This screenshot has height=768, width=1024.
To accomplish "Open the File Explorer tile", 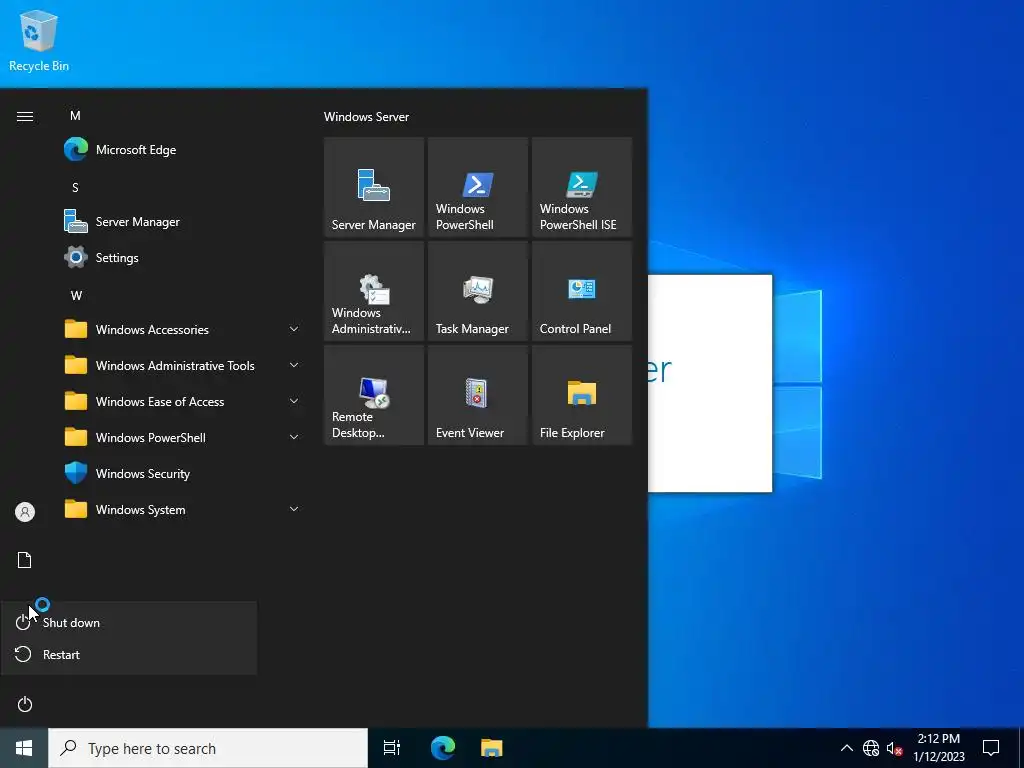I will click(x=582, y=395).
